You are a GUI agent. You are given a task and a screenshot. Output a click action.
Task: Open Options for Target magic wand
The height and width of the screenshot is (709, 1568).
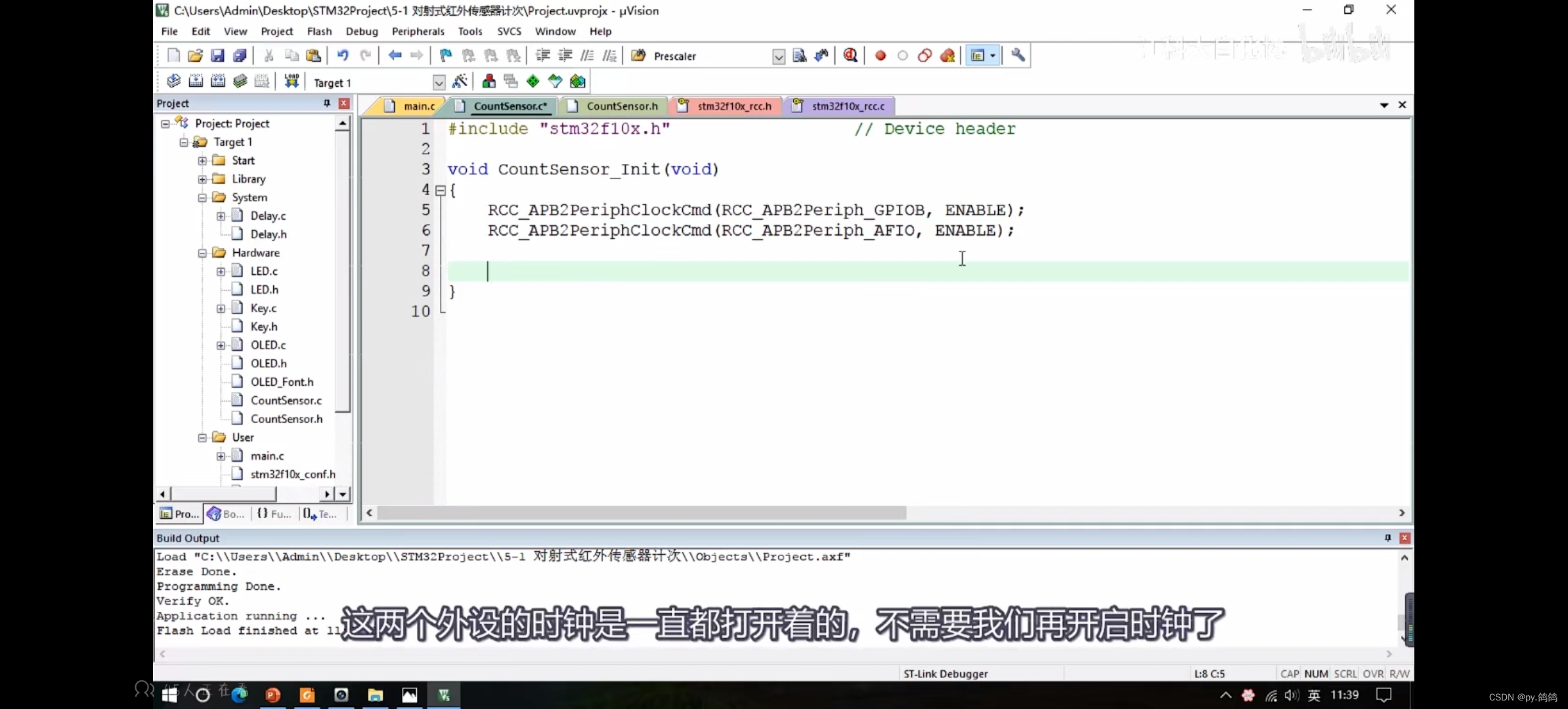[460, 81]
